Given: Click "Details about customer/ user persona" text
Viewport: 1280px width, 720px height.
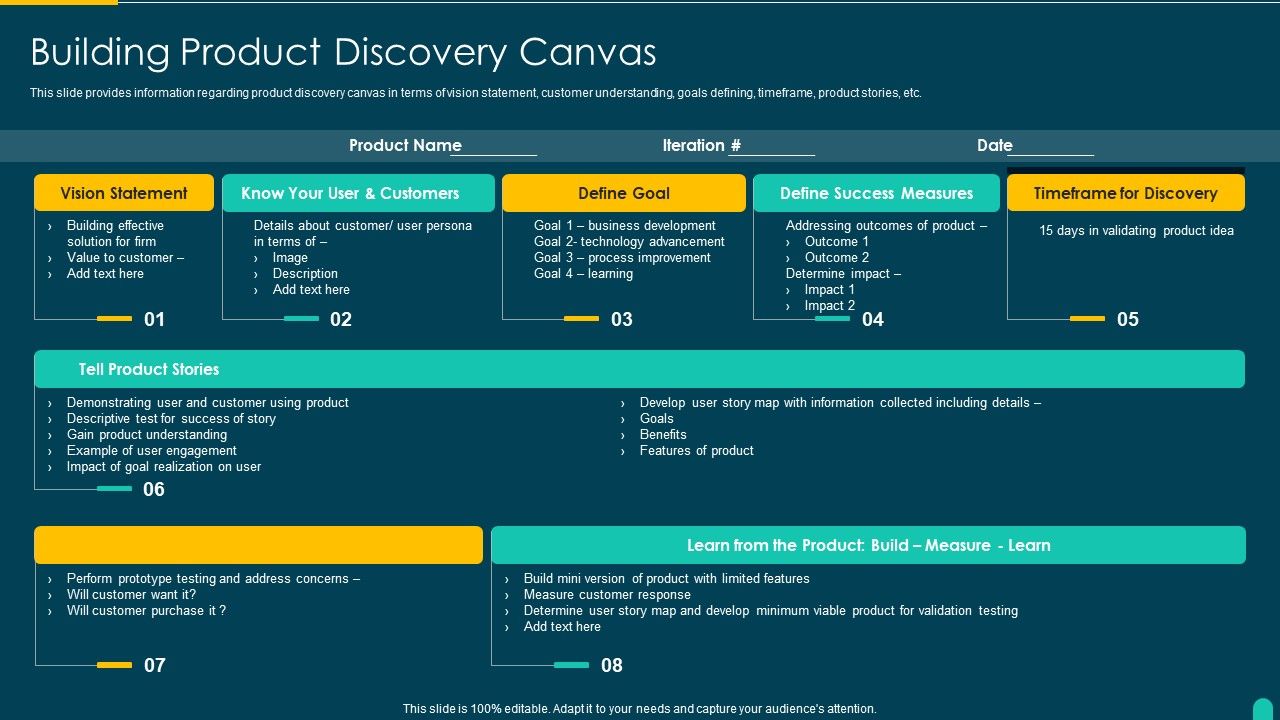Looking at the screenshot, I should click(x=362, y=233).
